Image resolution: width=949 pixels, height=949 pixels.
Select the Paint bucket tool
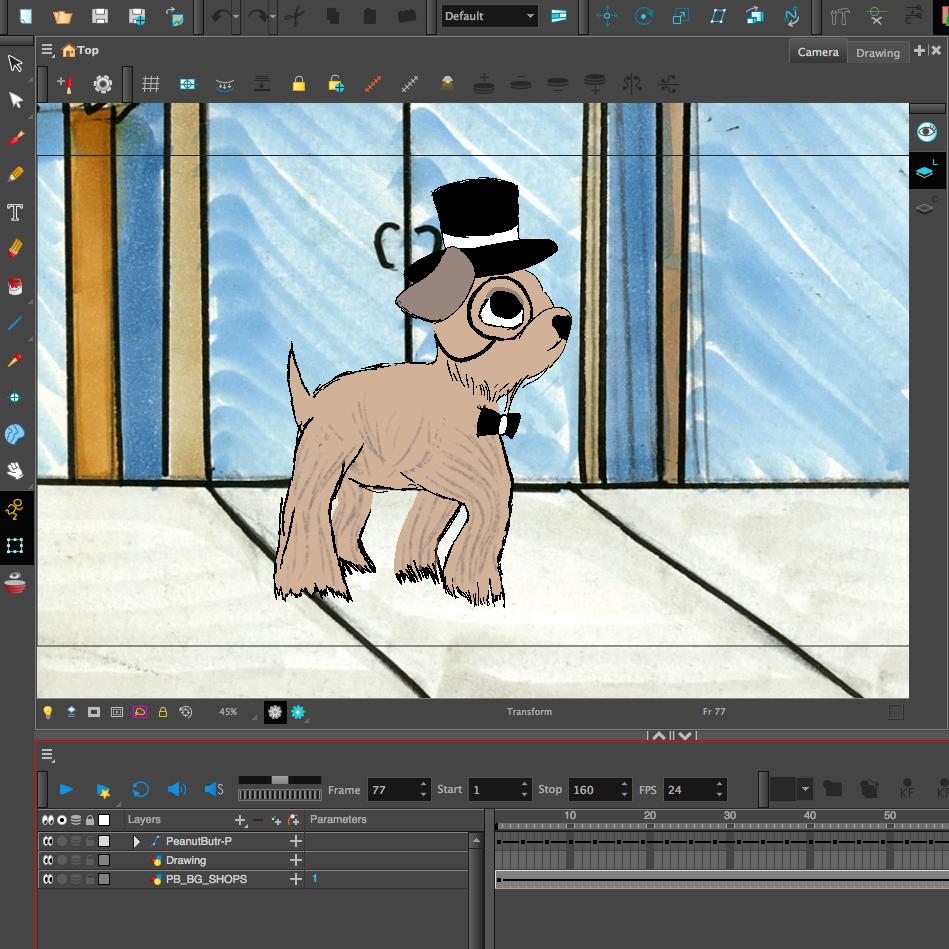coord(15,286)
